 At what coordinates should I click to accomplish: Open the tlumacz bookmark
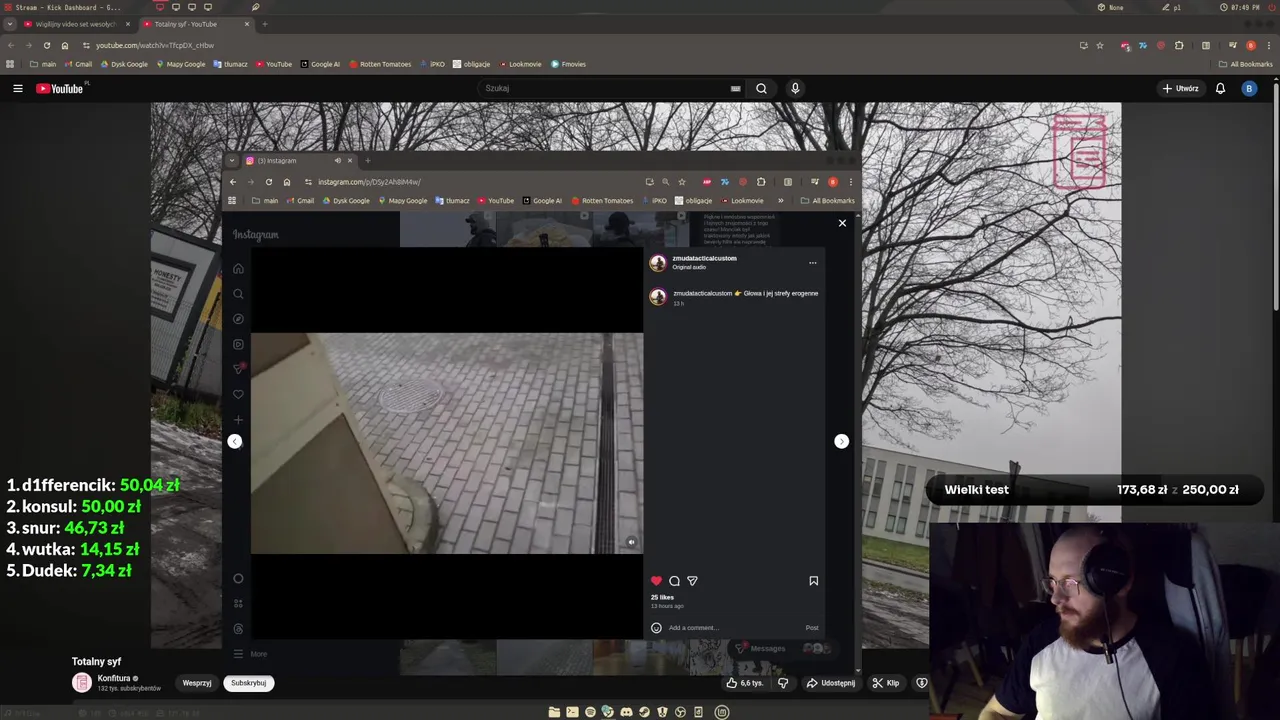point(230,64)
